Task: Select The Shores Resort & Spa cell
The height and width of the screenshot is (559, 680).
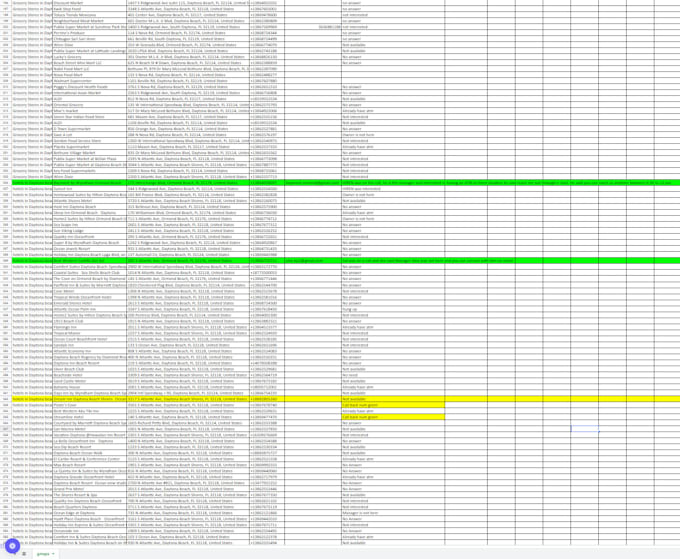Action: click(x=90, y=495)
